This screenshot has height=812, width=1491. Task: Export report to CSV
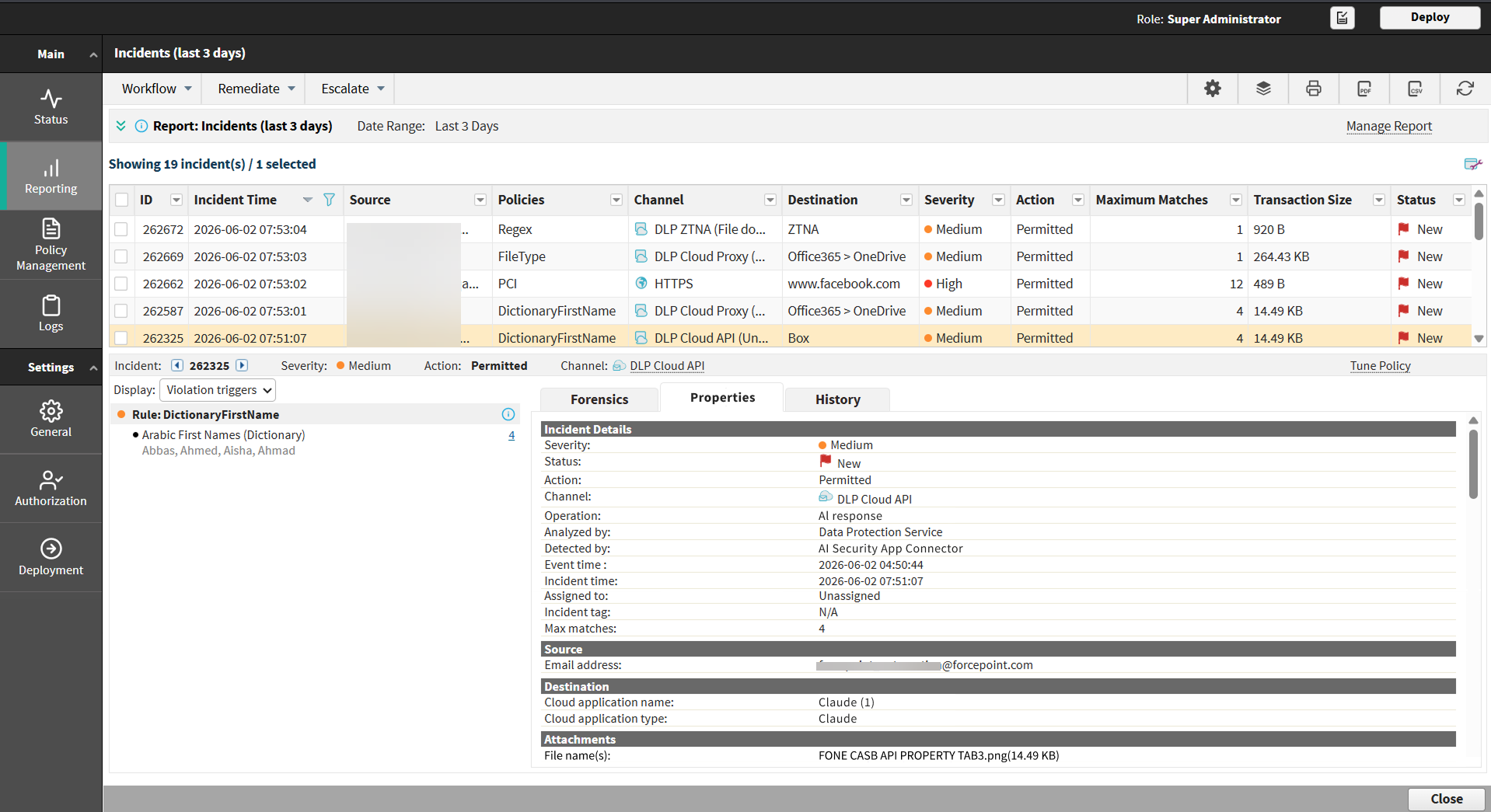tap(1416, 89)
